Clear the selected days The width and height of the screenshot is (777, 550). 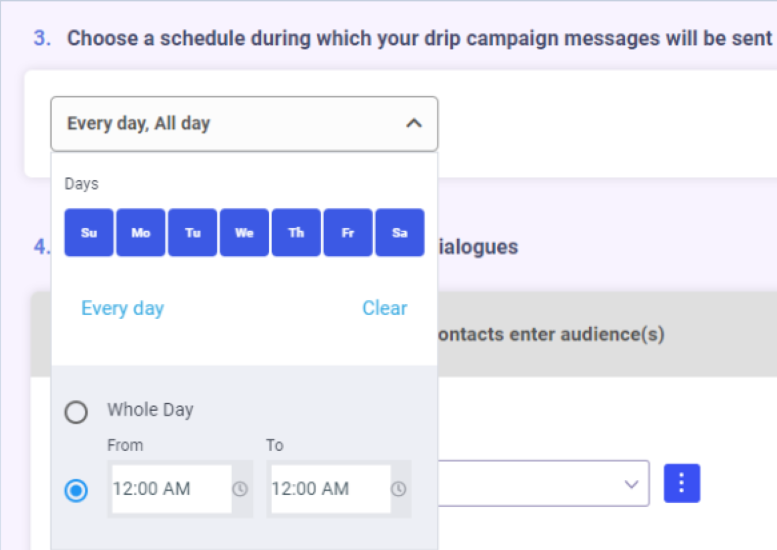point(384,308)
